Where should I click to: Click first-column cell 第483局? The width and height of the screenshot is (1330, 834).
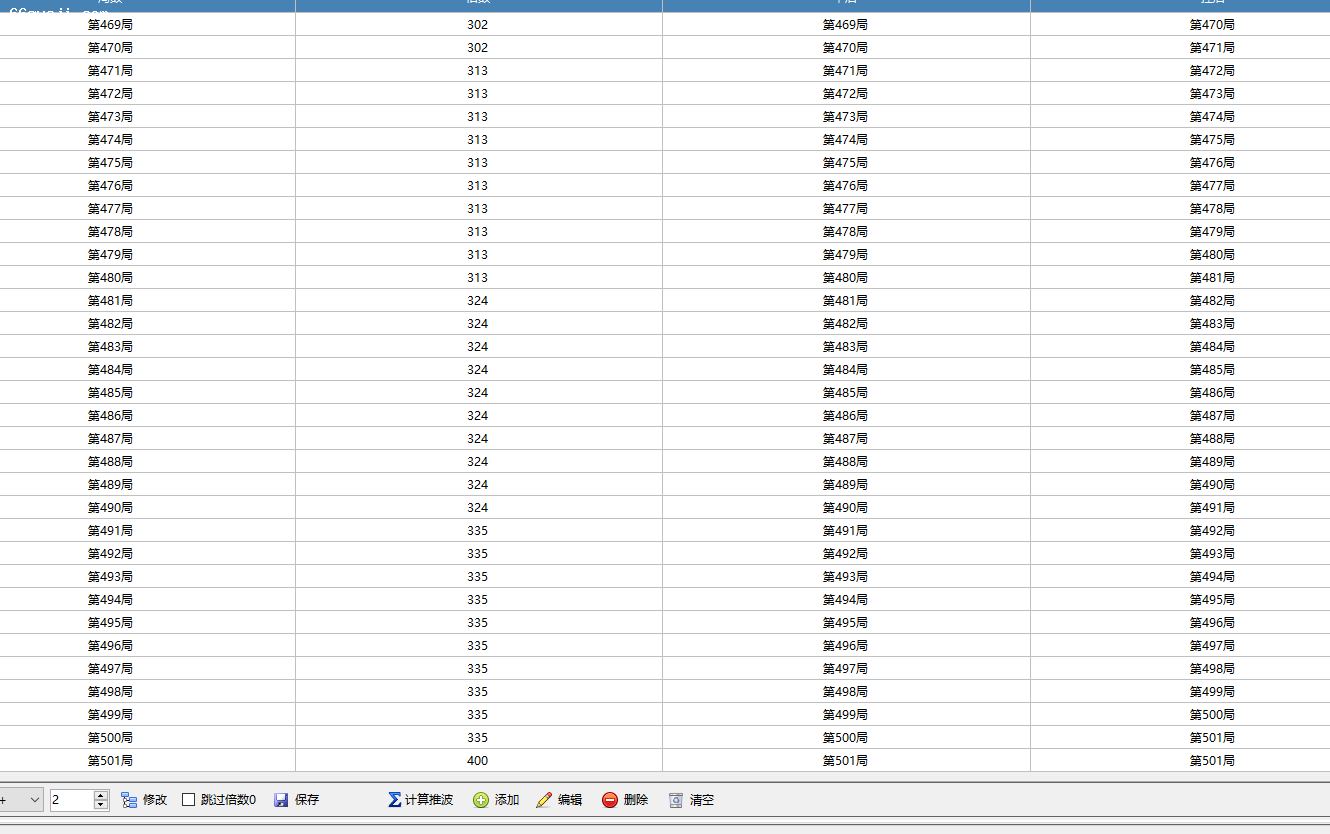pyautogui.click(x=110, y=347)
